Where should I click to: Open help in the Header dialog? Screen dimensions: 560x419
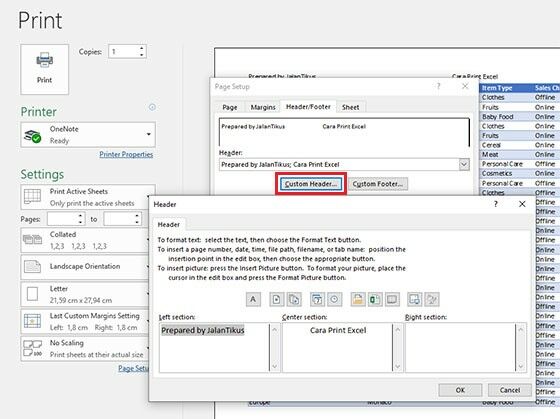coord(495,204)
